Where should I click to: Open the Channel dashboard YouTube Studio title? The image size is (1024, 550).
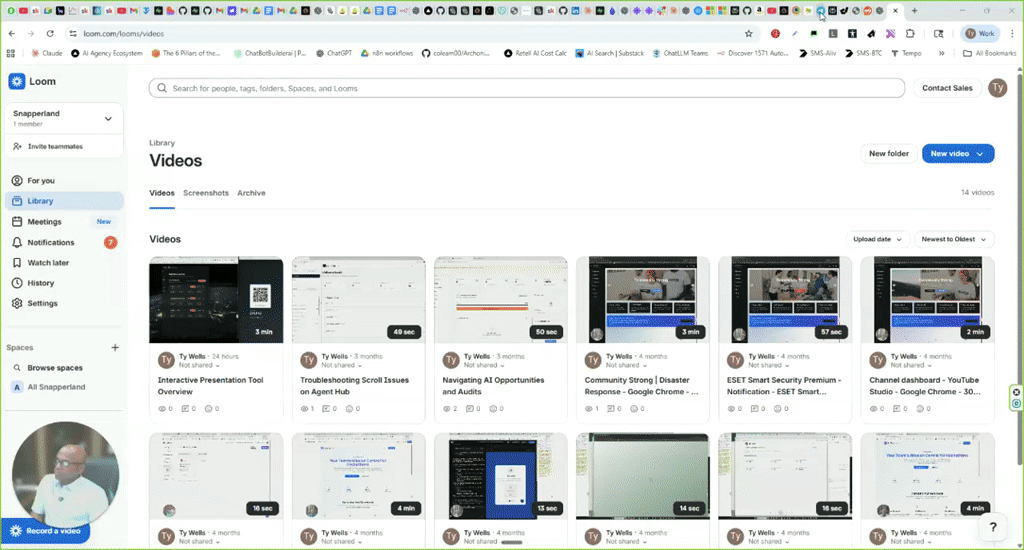click(925, 386)
